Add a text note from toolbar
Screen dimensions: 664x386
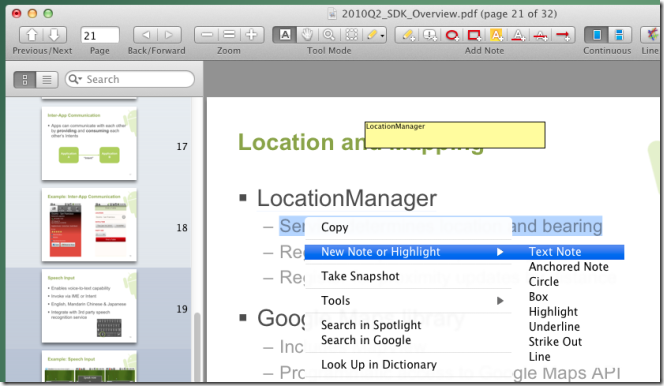point(408,35)
